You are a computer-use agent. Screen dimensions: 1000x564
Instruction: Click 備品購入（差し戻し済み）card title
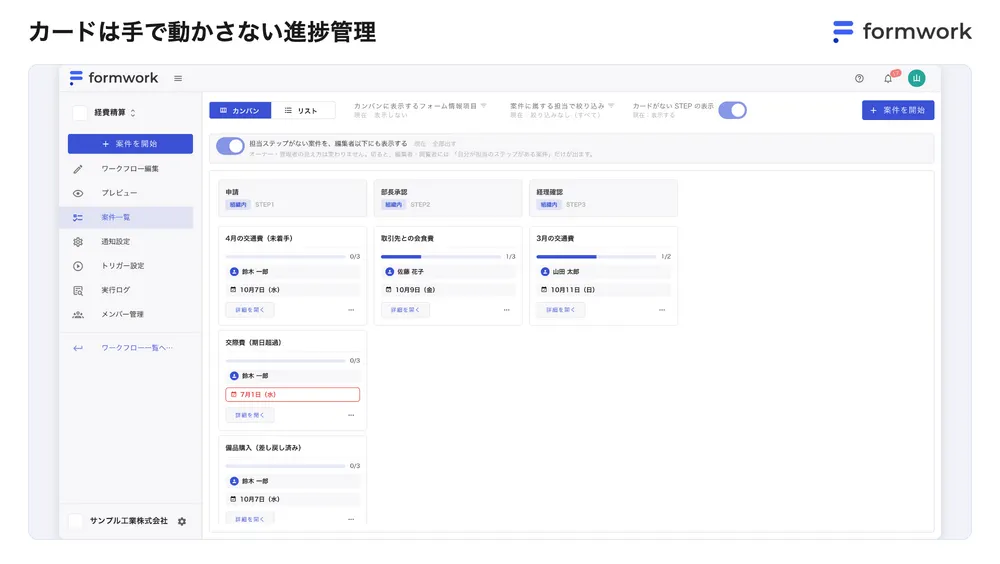pyautogui.click(x=263, y=448)
